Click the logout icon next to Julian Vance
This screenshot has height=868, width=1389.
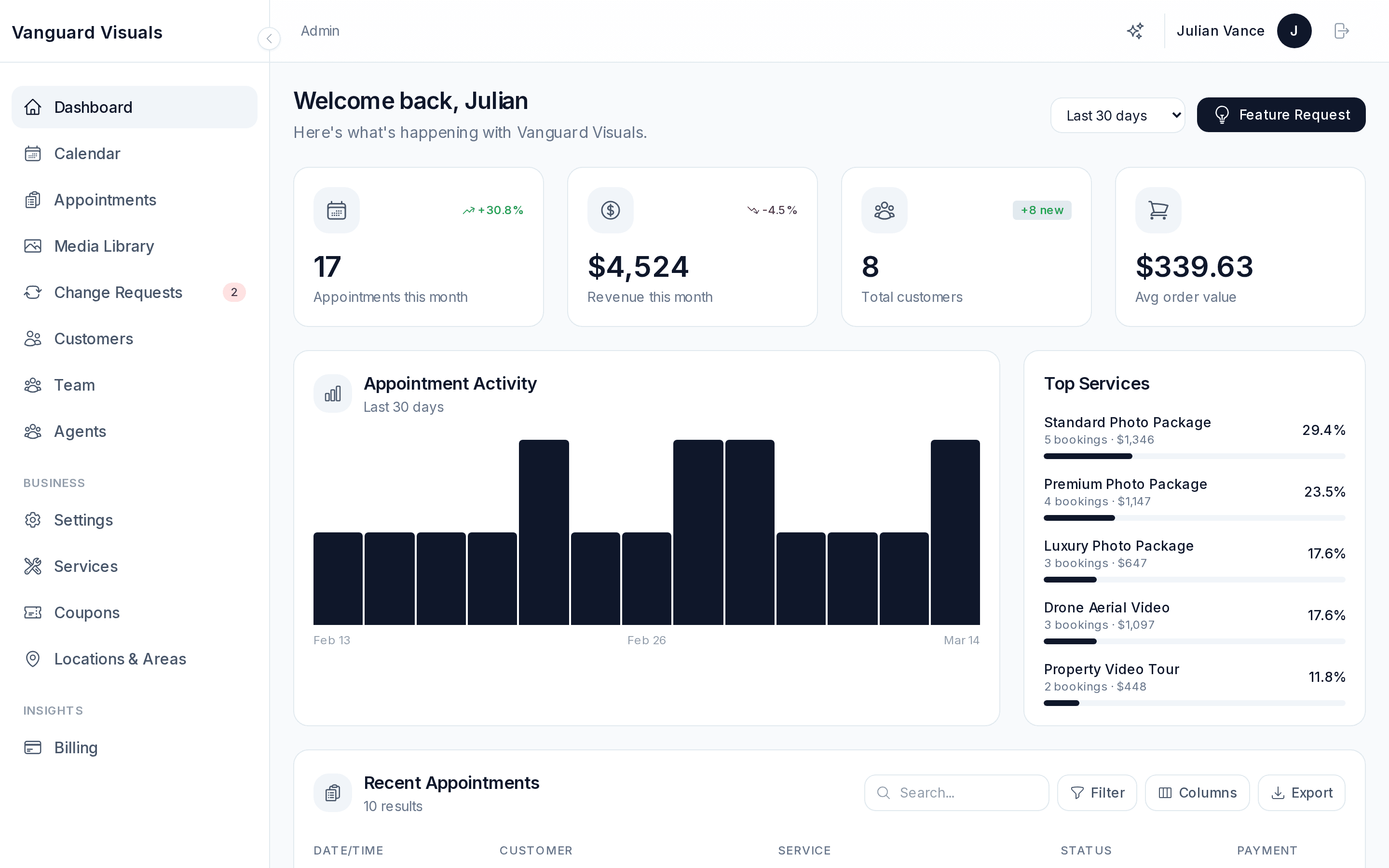click(1341, 31)
